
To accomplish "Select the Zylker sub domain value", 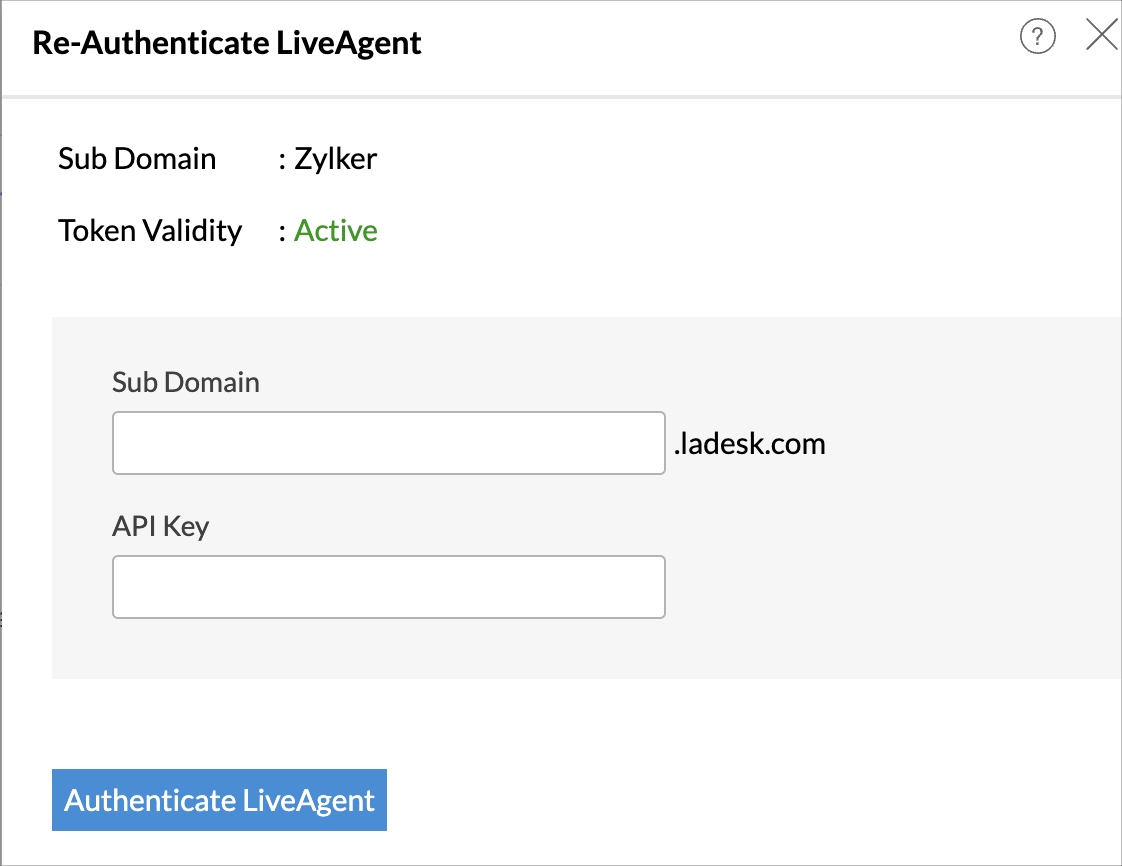I will 336,159.
